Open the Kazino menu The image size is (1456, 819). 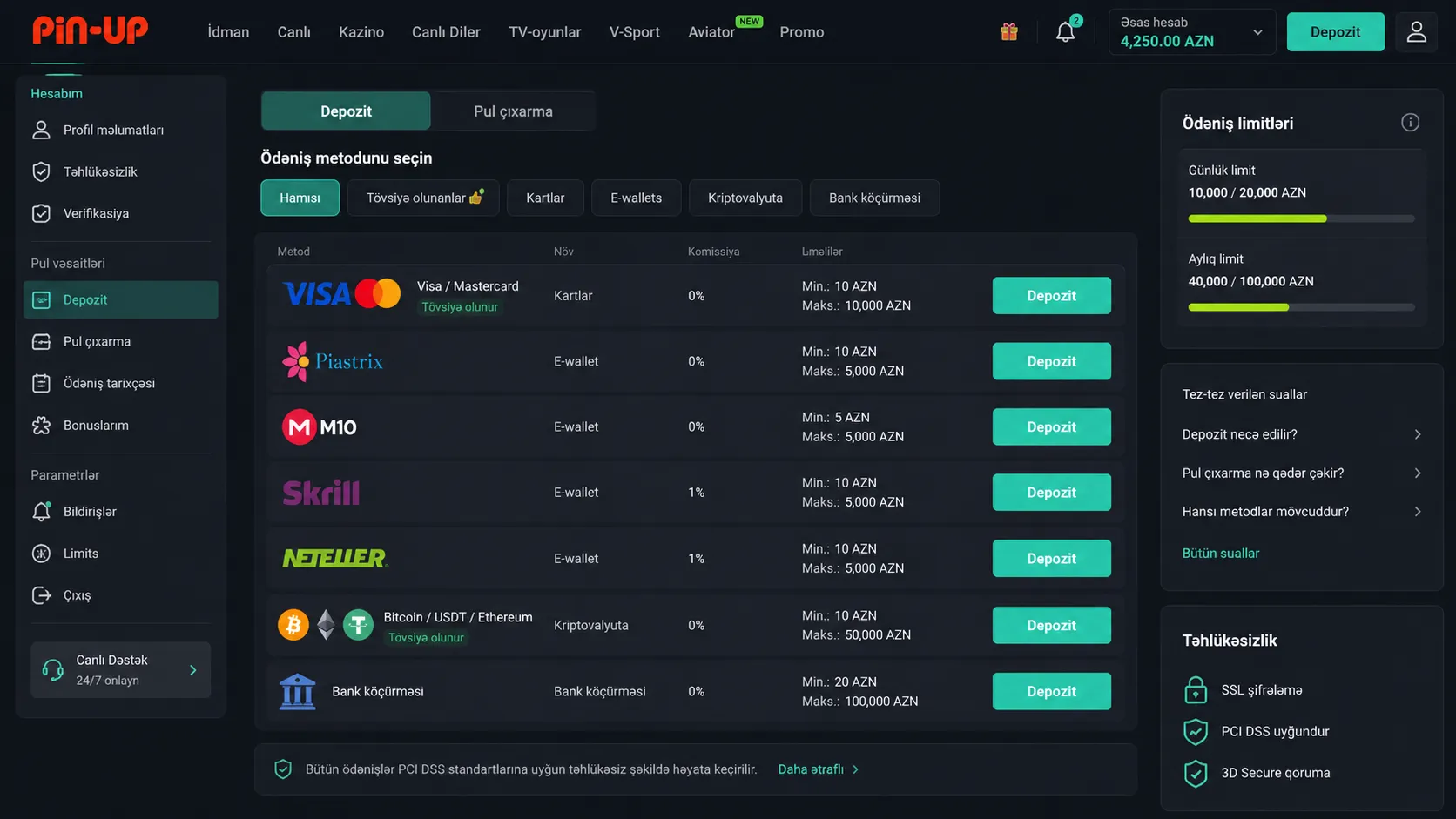(x=361, y=32)
